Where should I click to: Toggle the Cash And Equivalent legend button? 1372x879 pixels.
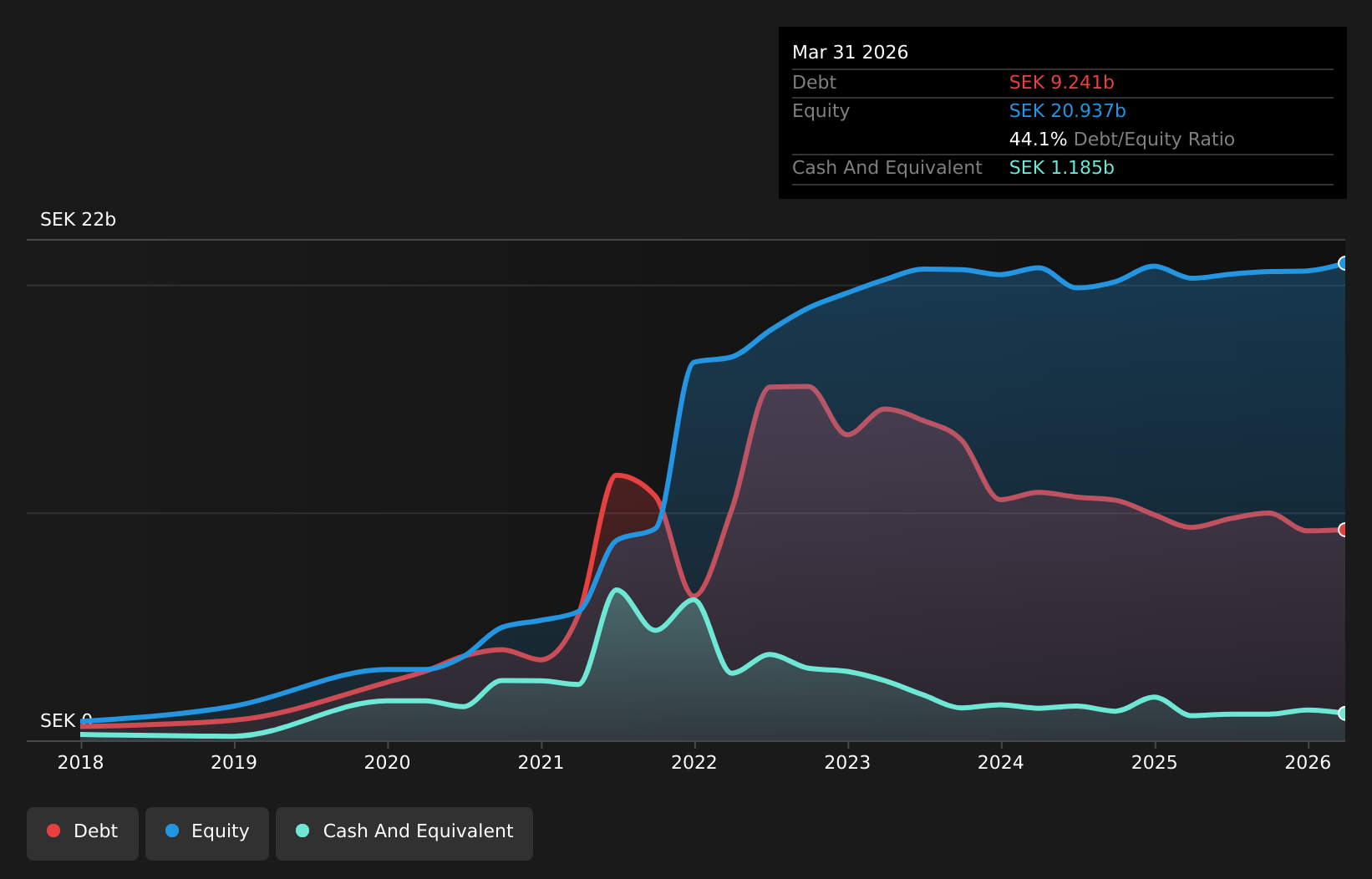tap(404, 833)
